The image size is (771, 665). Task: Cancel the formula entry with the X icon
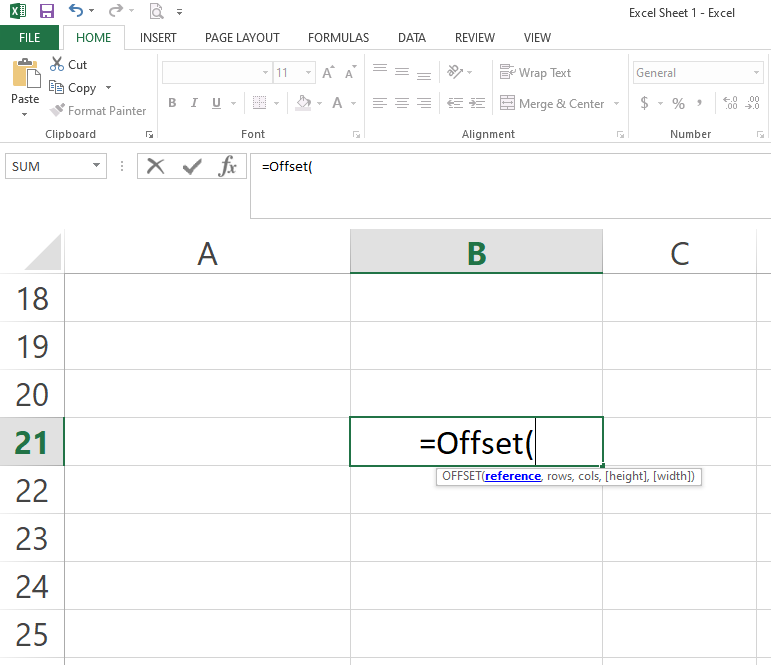[155, 166]
